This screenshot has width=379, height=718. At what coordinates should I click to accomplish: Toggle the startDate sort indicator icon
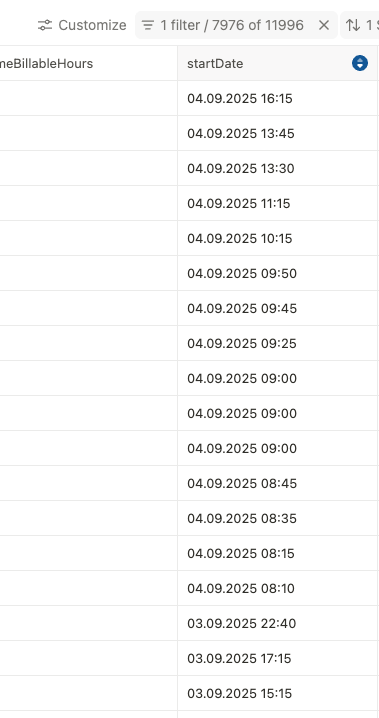pyautogui.click(x=360, y=63)
